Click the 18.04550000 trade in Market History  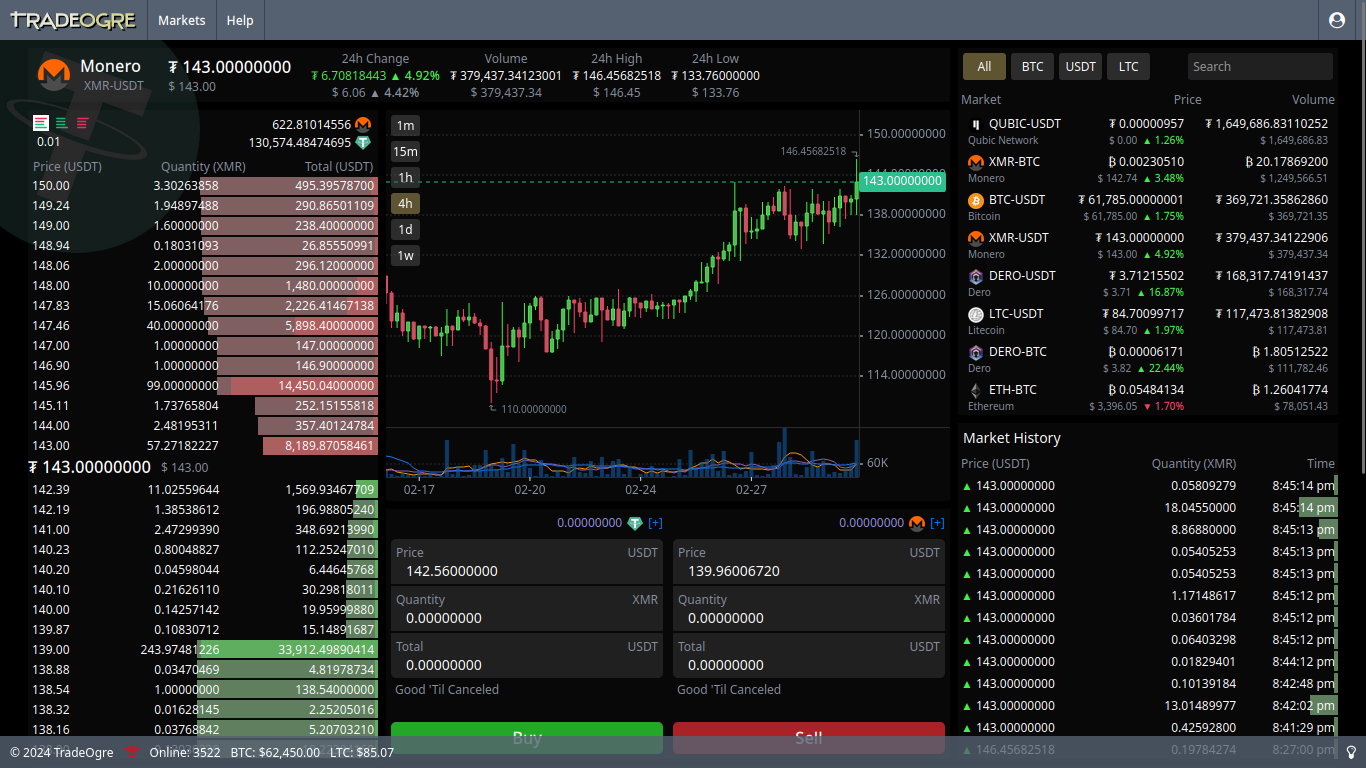coord(1148,508)
